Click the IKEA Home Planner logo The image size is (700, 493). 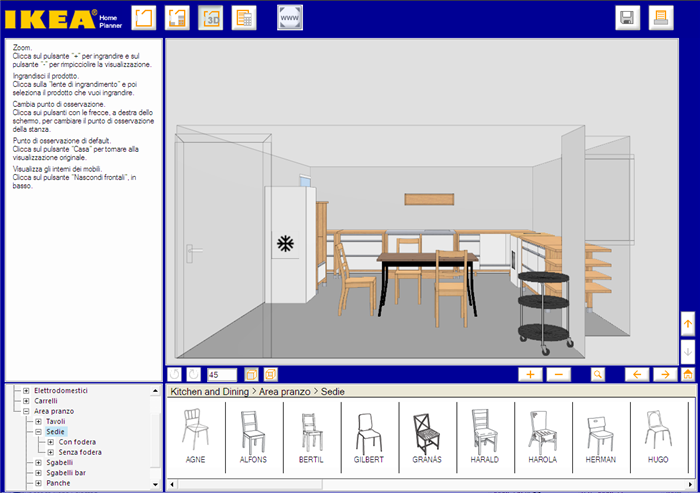pos(63,20)
